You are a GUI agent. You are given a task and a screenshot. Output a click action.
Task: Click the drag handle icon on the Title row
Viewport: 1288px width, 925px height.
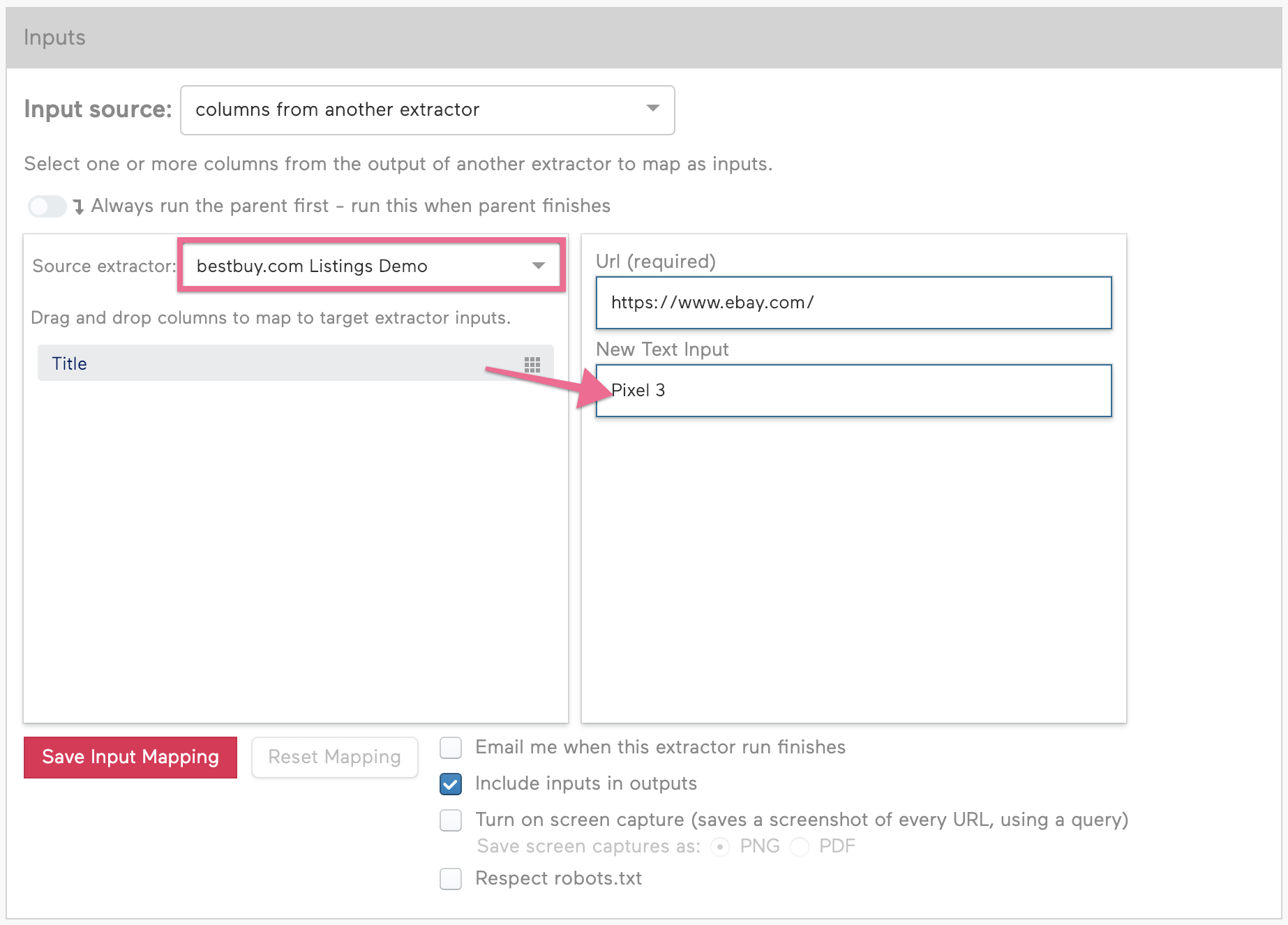(532, 363)
